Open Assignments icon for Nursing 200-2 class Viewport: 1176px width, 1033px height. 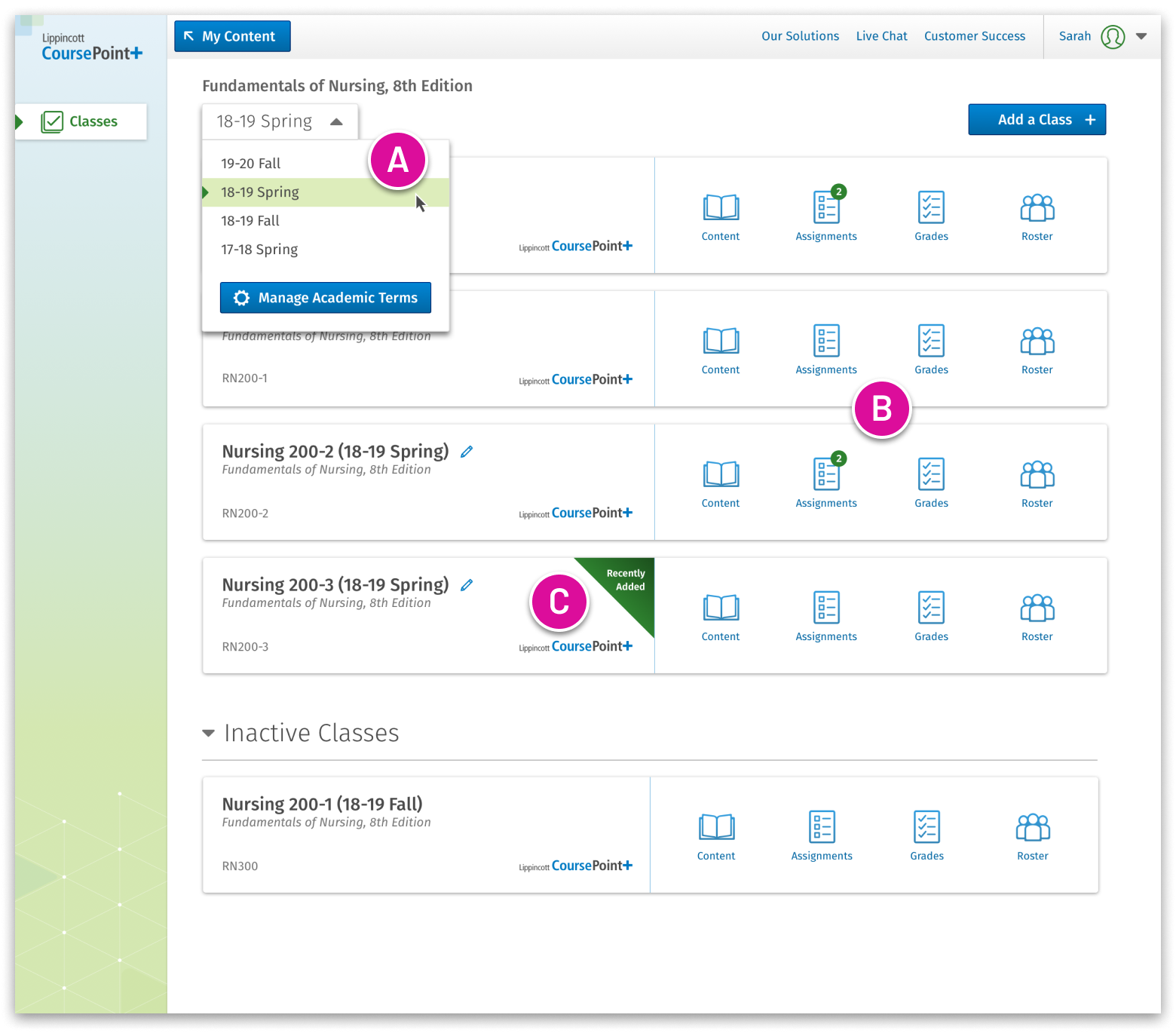point(826,483)
